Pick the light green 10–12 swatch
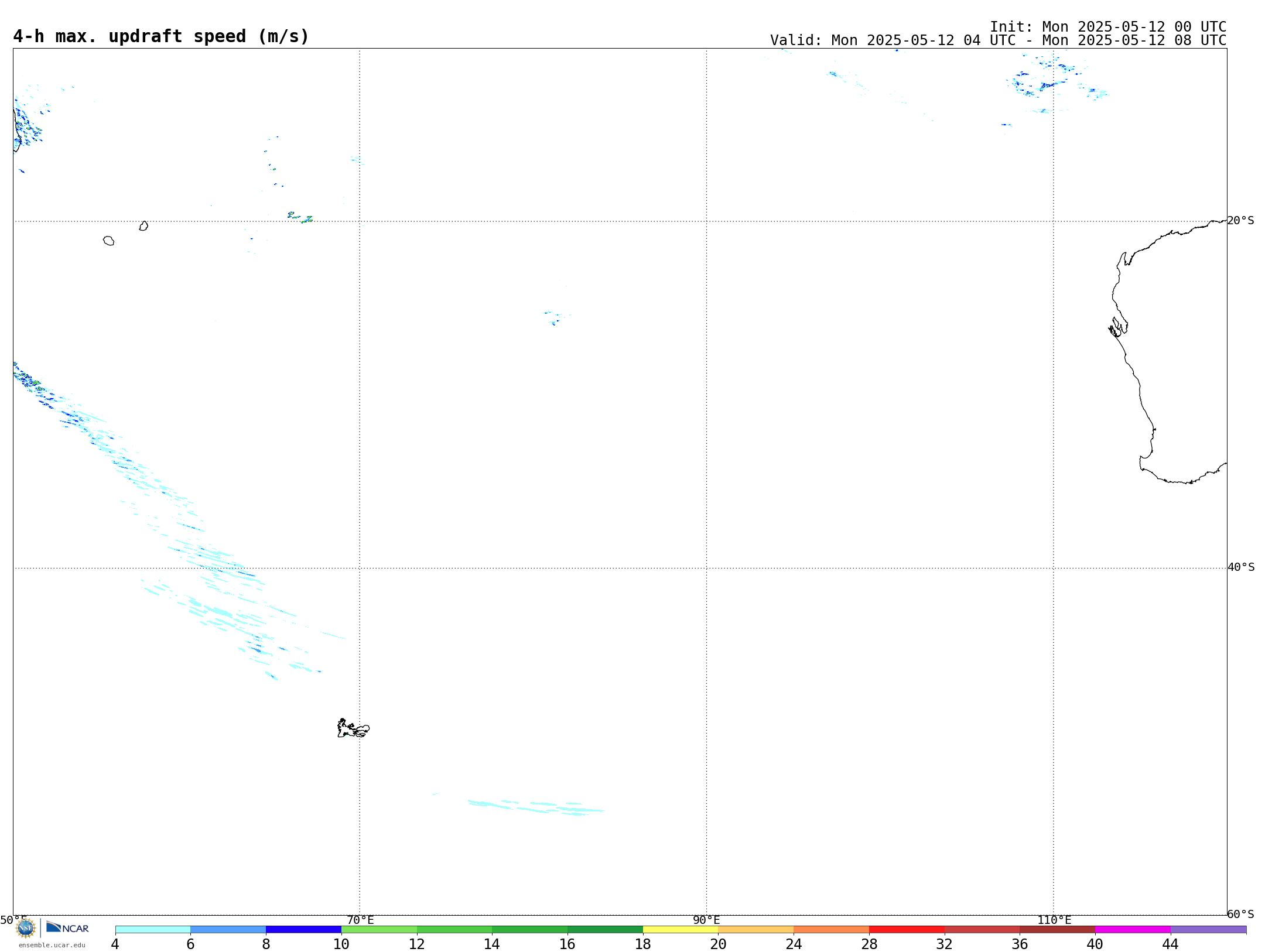This screenshot has width=1265, height=952. 379,930
